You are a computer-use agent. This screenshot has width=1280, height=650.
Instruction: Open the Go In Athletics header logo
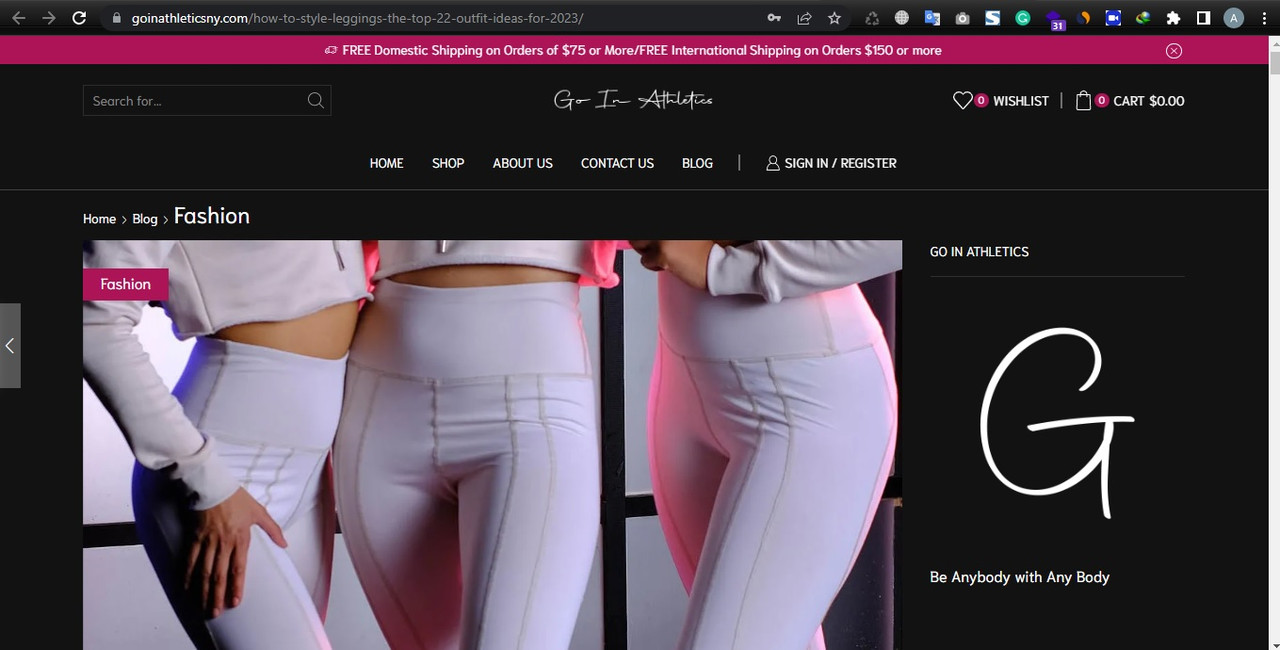633,100
